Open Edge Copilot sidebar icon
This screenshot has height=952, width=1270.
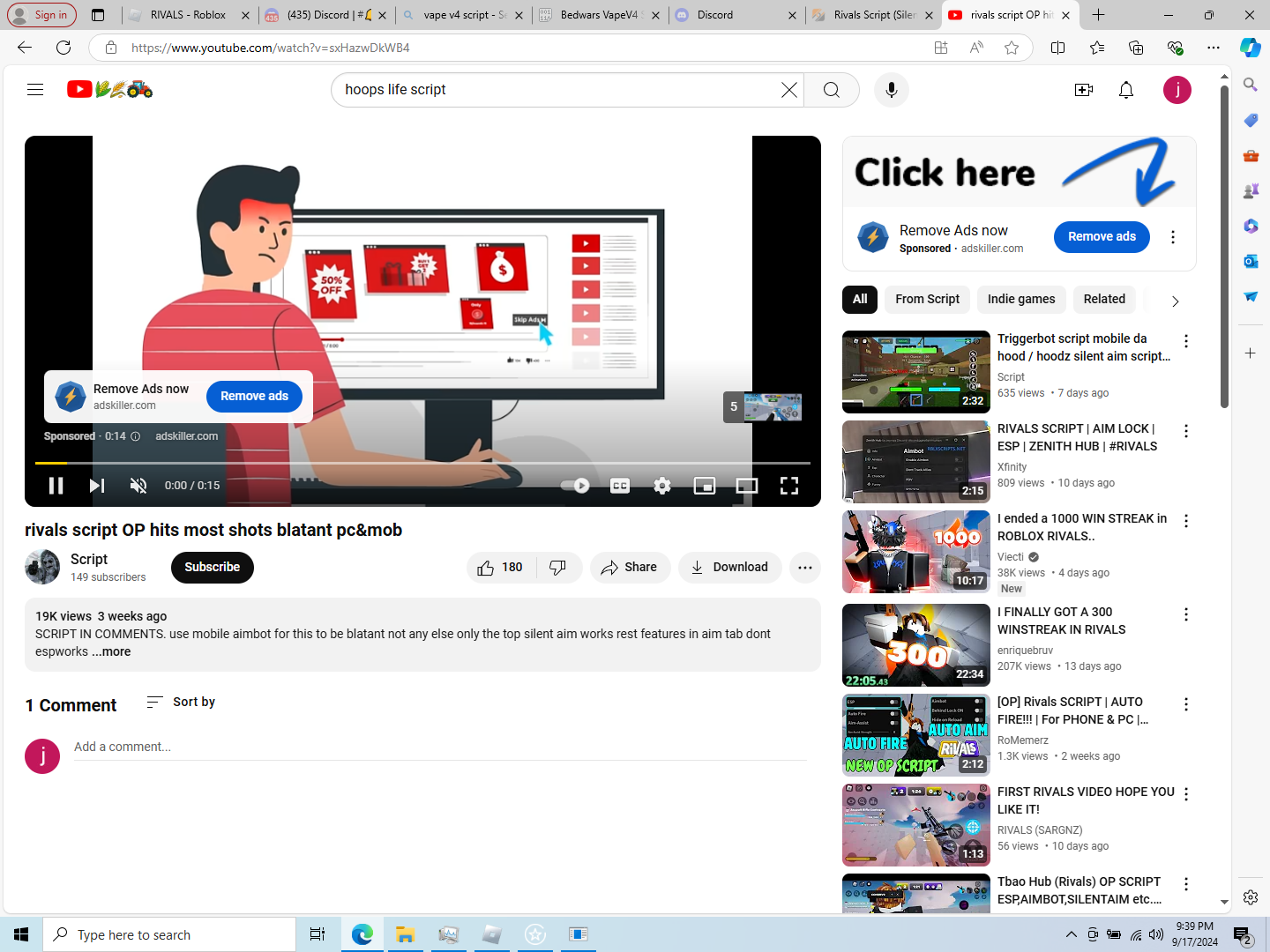click(1251, 48)
